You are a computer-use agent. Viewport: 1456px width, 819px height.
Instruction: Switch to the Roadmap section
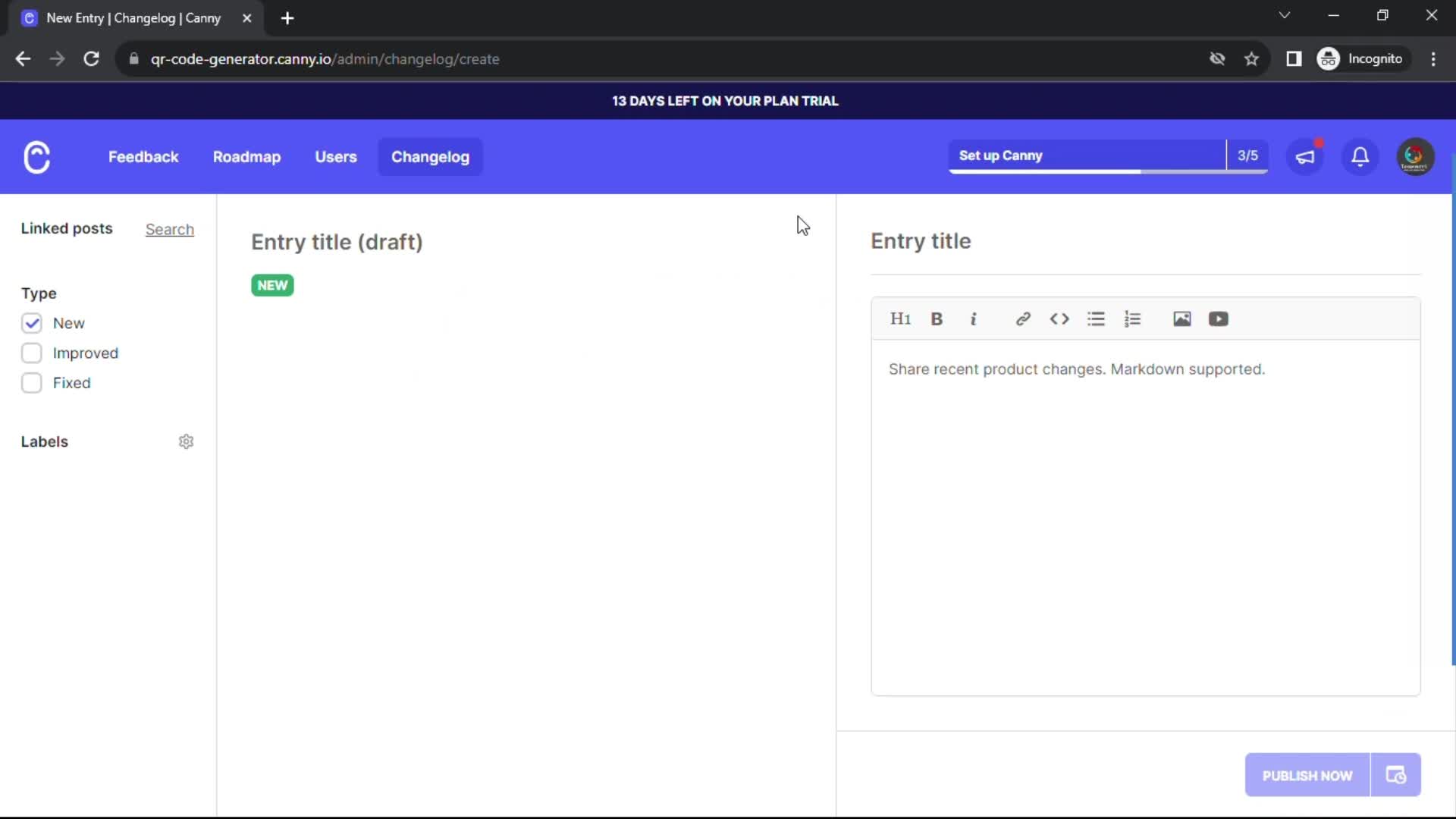(x=246, y=157)
